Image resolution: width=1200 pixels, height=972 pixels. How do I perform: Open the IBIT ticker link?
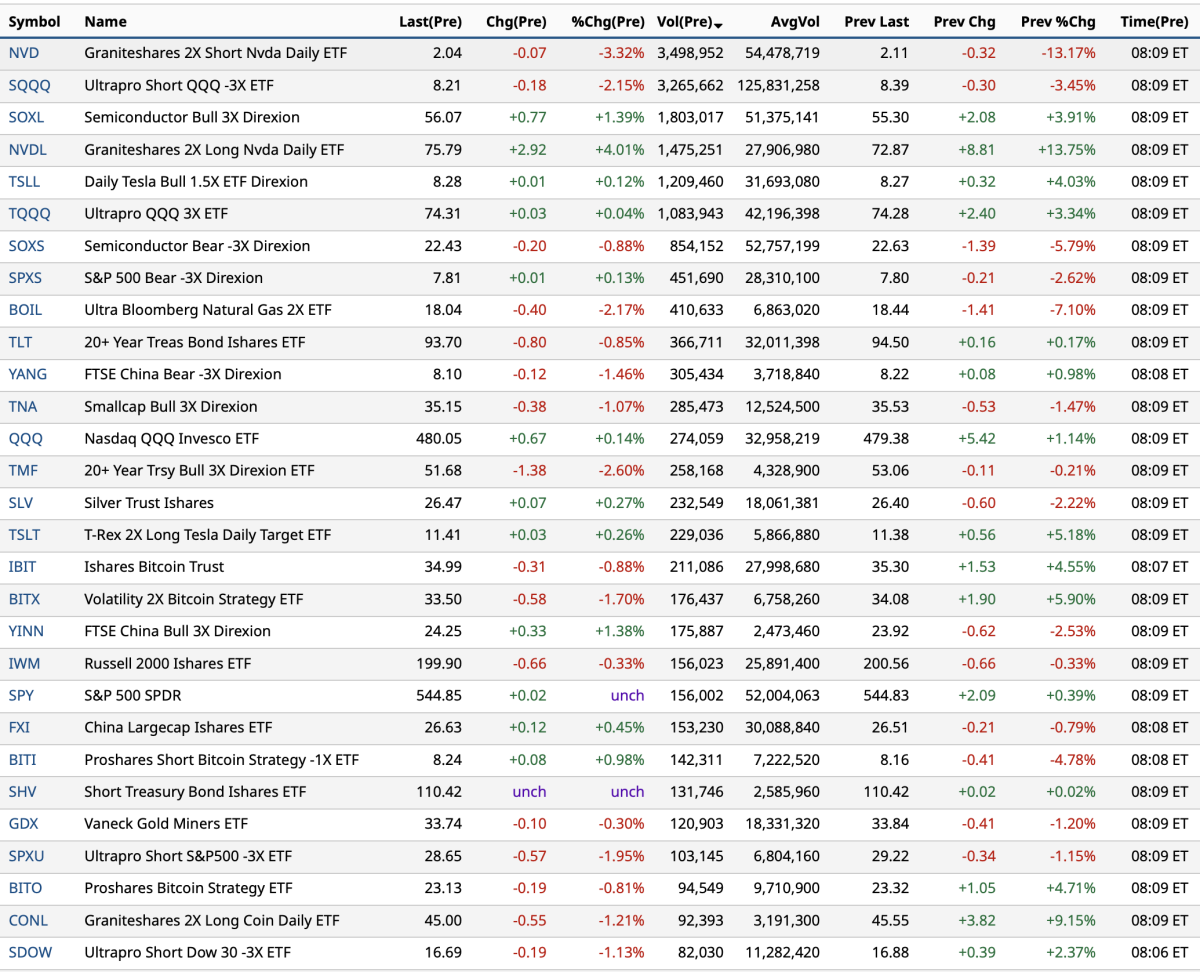(23, 567)
